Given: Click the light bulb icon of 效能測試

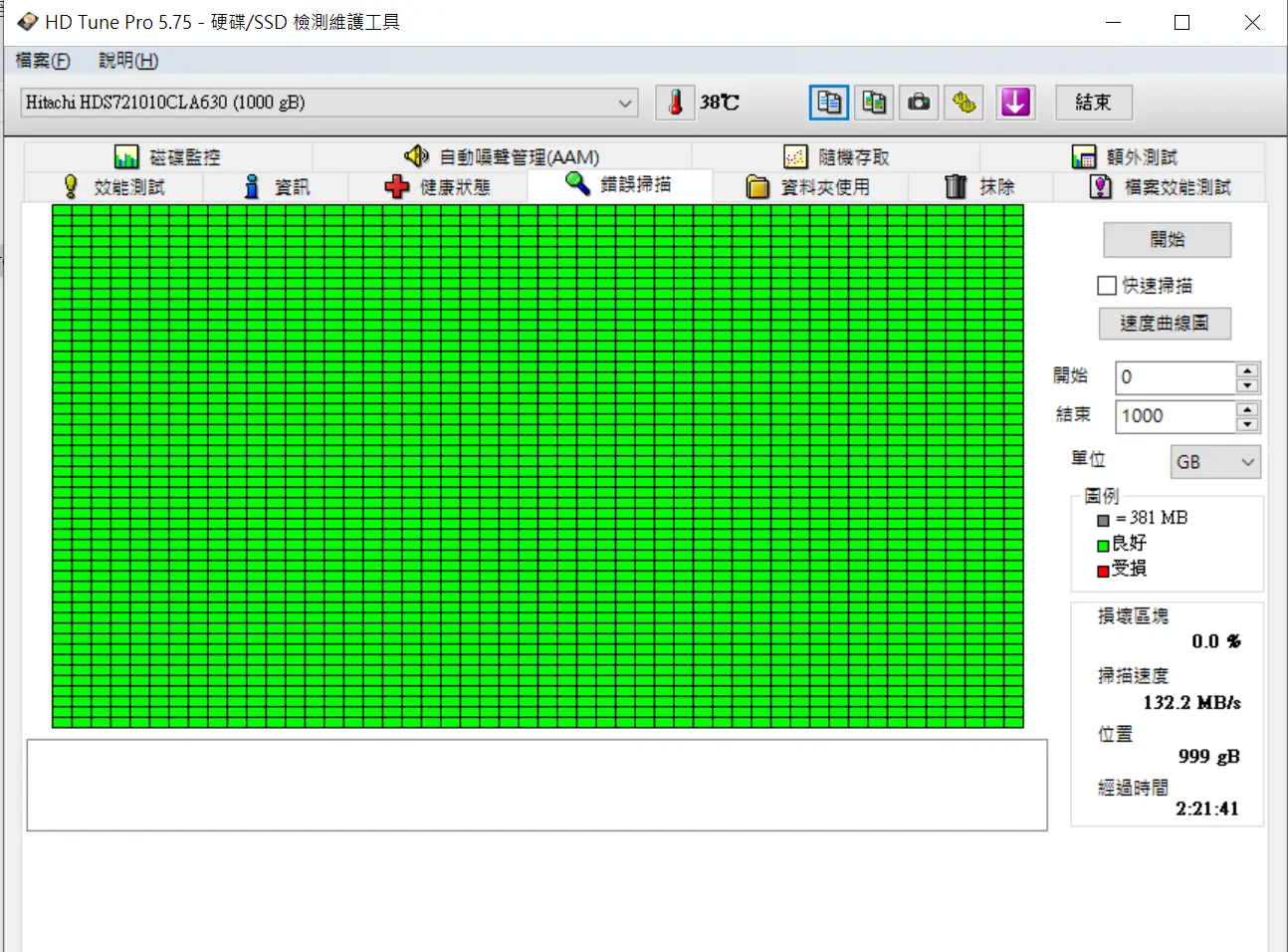Looking at the screenshot, I should (x=71, y=186).
